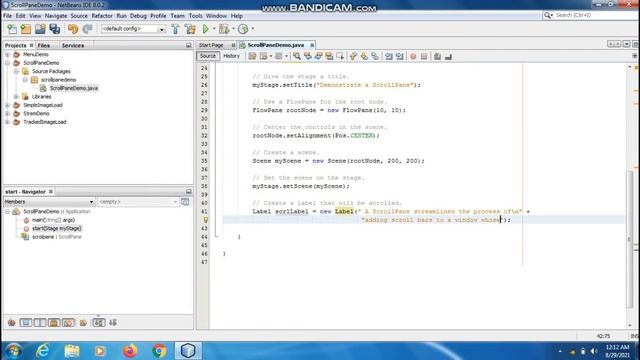Image resolution: width=640 pixels, height=360 pixels.
Task: Click the Profile Project toolbar icon
Action: (x=243, y=29)
